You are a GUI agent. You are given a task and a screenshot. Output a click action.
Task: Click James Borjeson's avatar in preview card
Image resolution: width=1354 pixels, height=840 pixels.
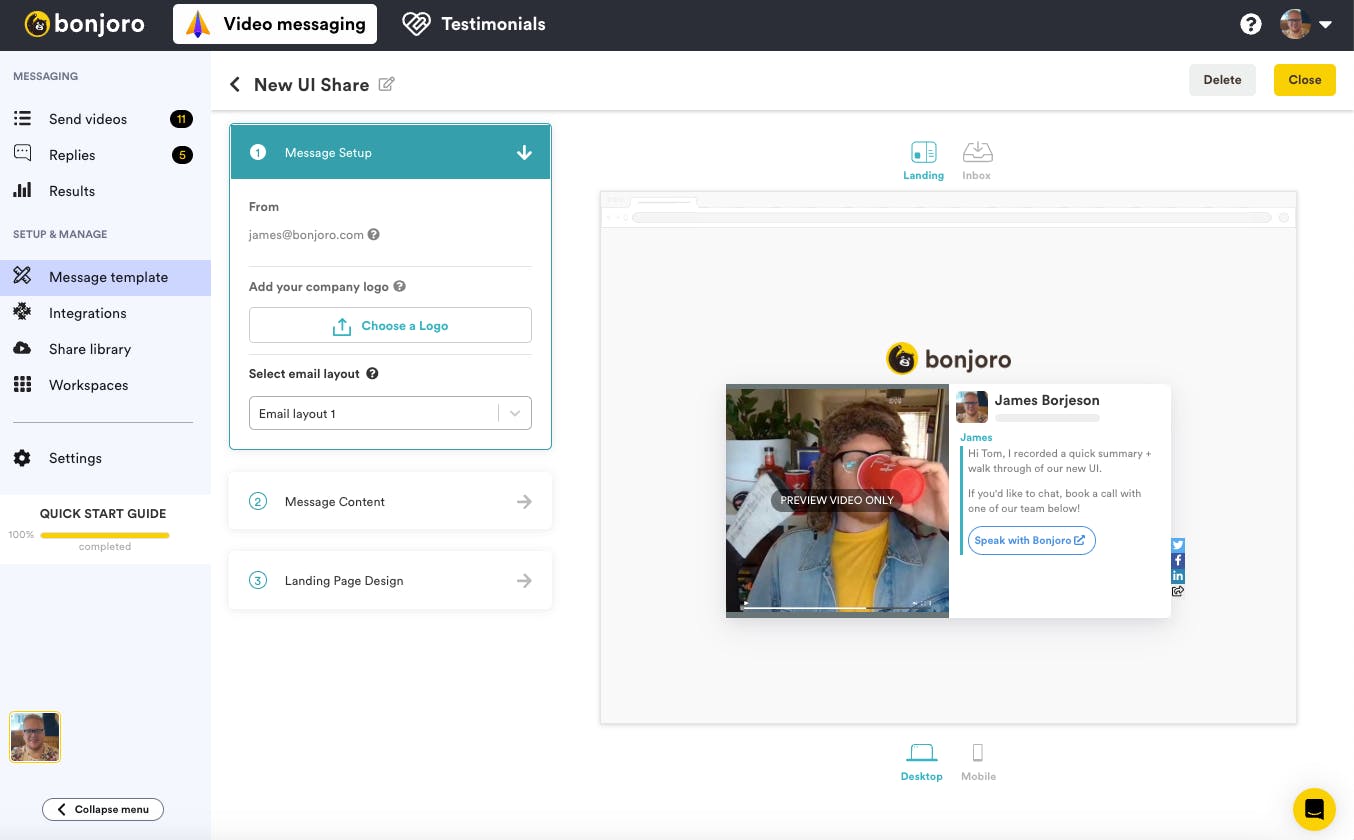tap(972, 407)
